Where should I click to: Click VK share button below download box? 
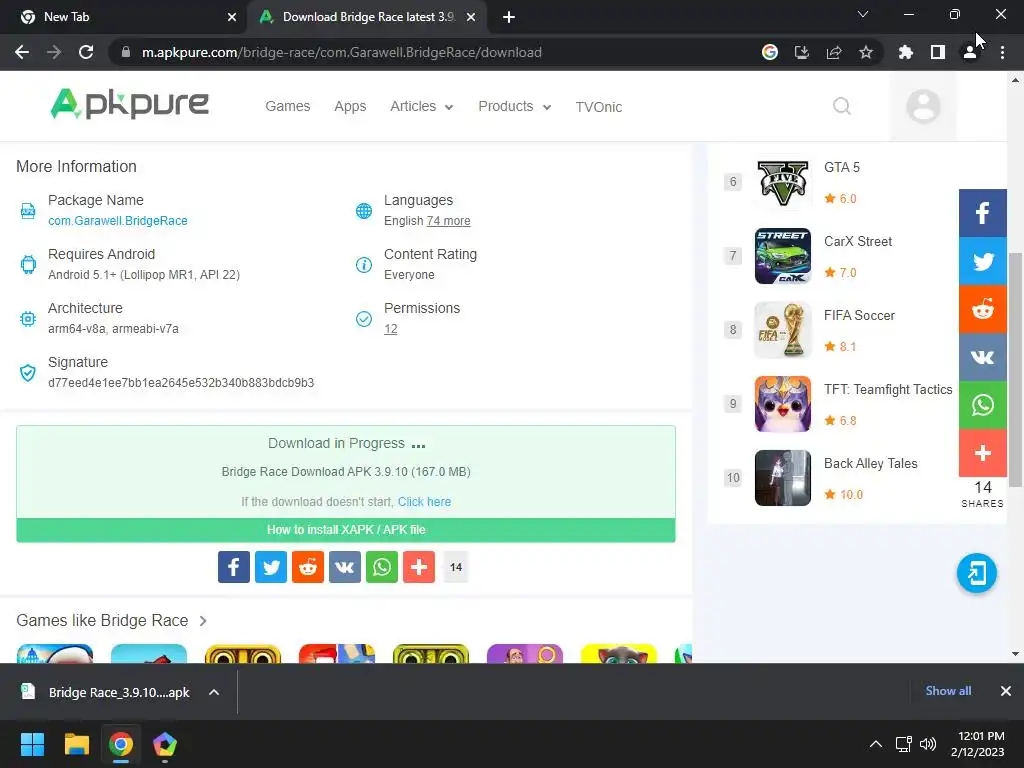(x=345, y=567)
